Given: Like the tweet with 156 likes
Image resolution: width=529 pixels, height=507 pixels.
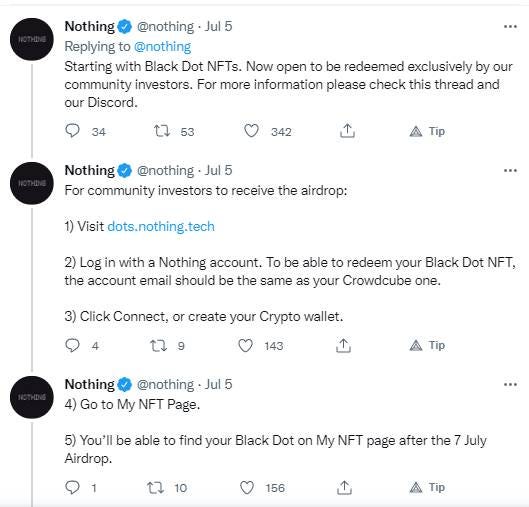Looking at the screenshot, I should [x=247, y=487].
